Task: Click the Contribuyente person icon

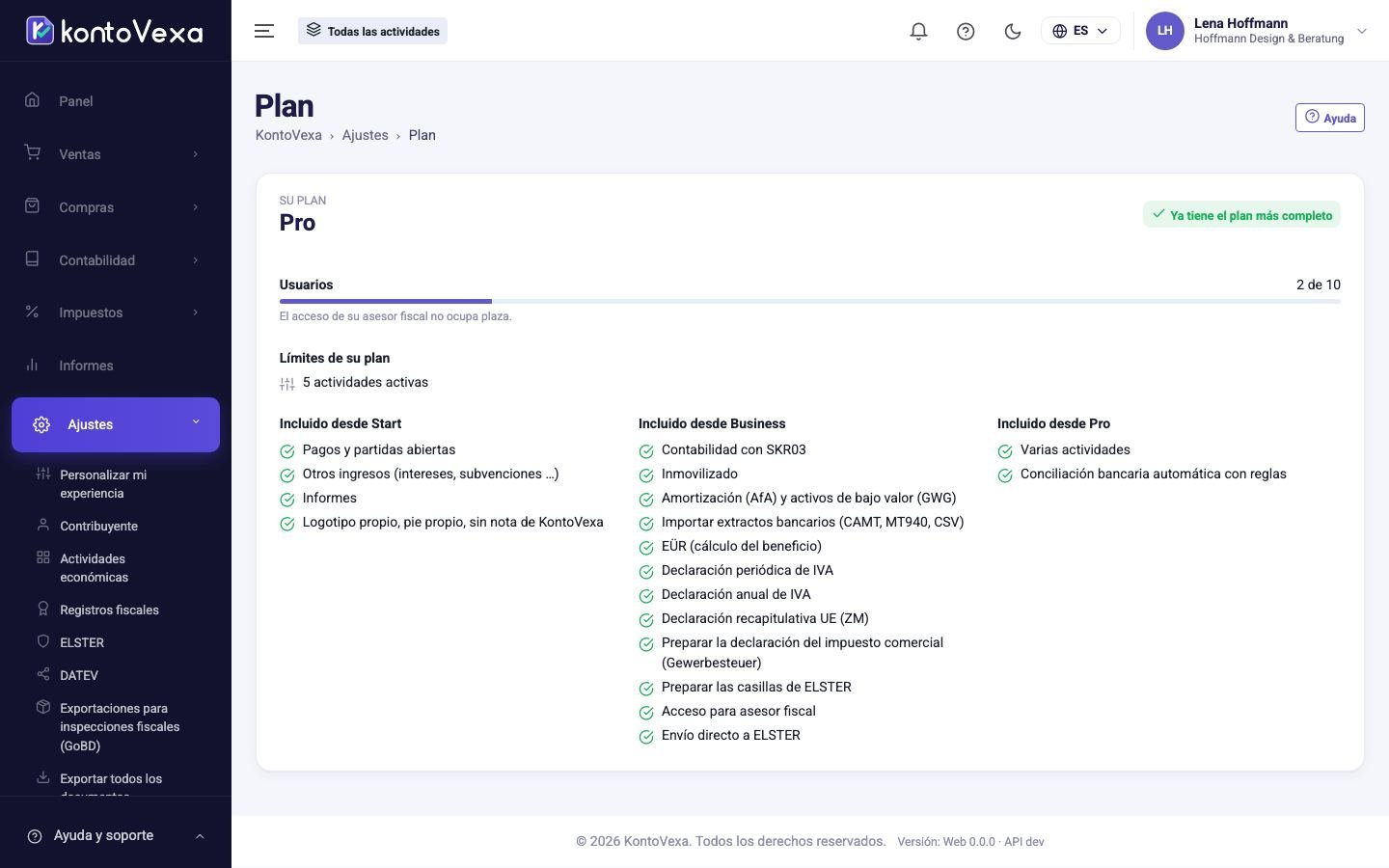Action: click(42, 525)
